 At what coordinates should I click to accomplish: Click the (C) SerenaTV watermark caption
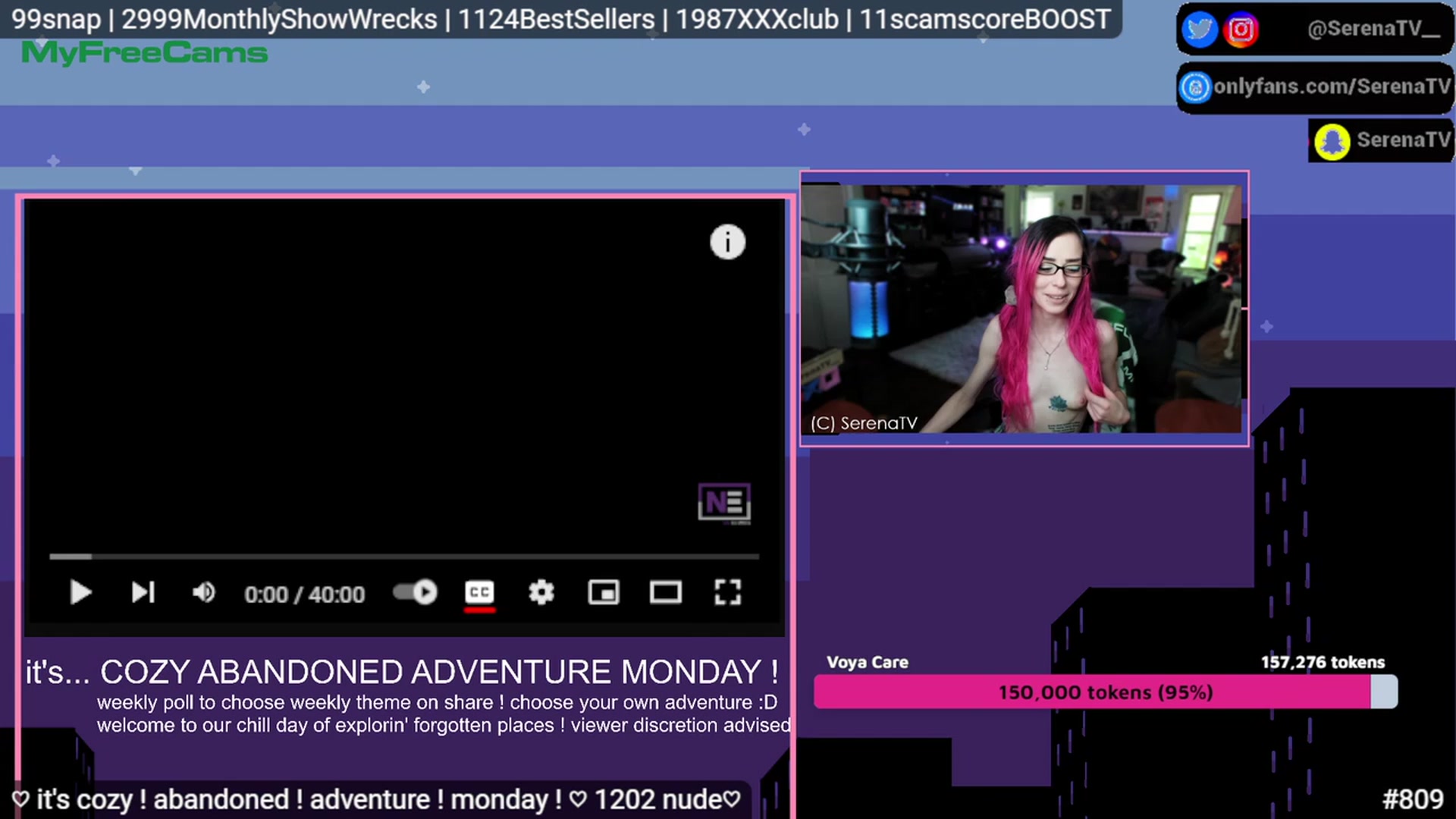[x=864, y=423]
